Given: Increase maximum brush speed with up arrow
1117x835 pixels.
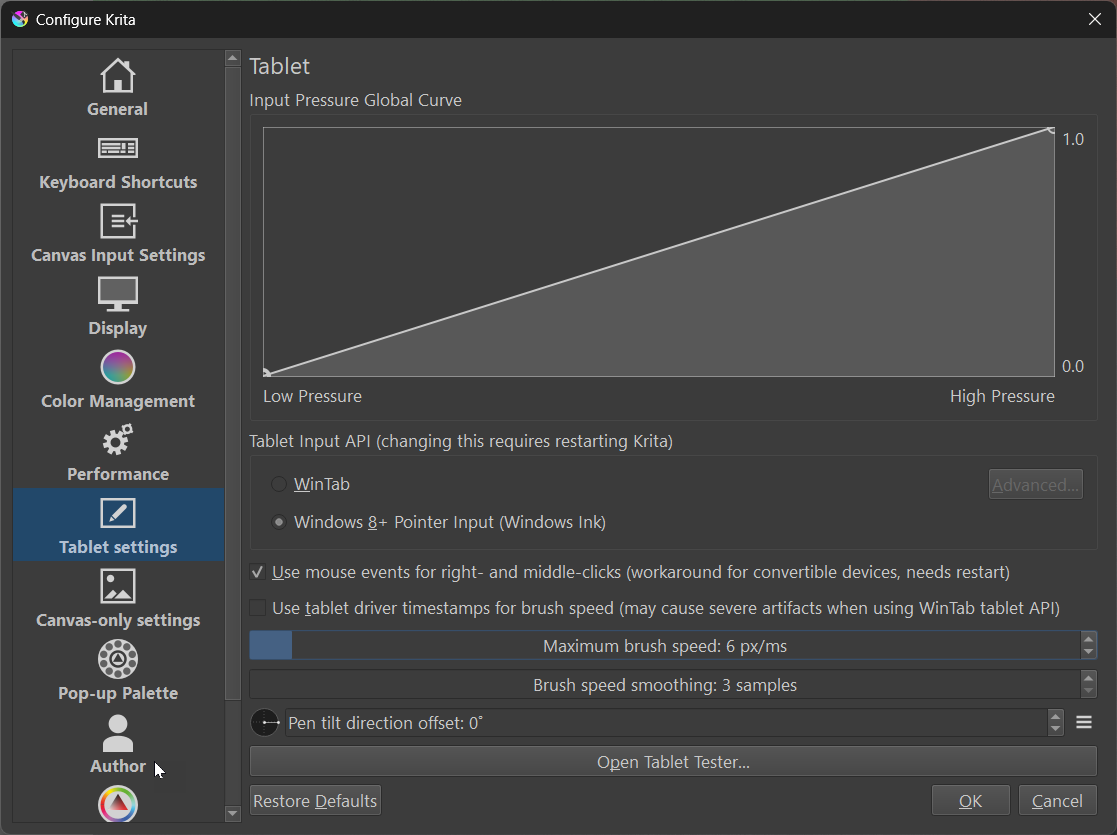Looking at the screenshot, I should pyautogui.click(x=1088, y=638).
